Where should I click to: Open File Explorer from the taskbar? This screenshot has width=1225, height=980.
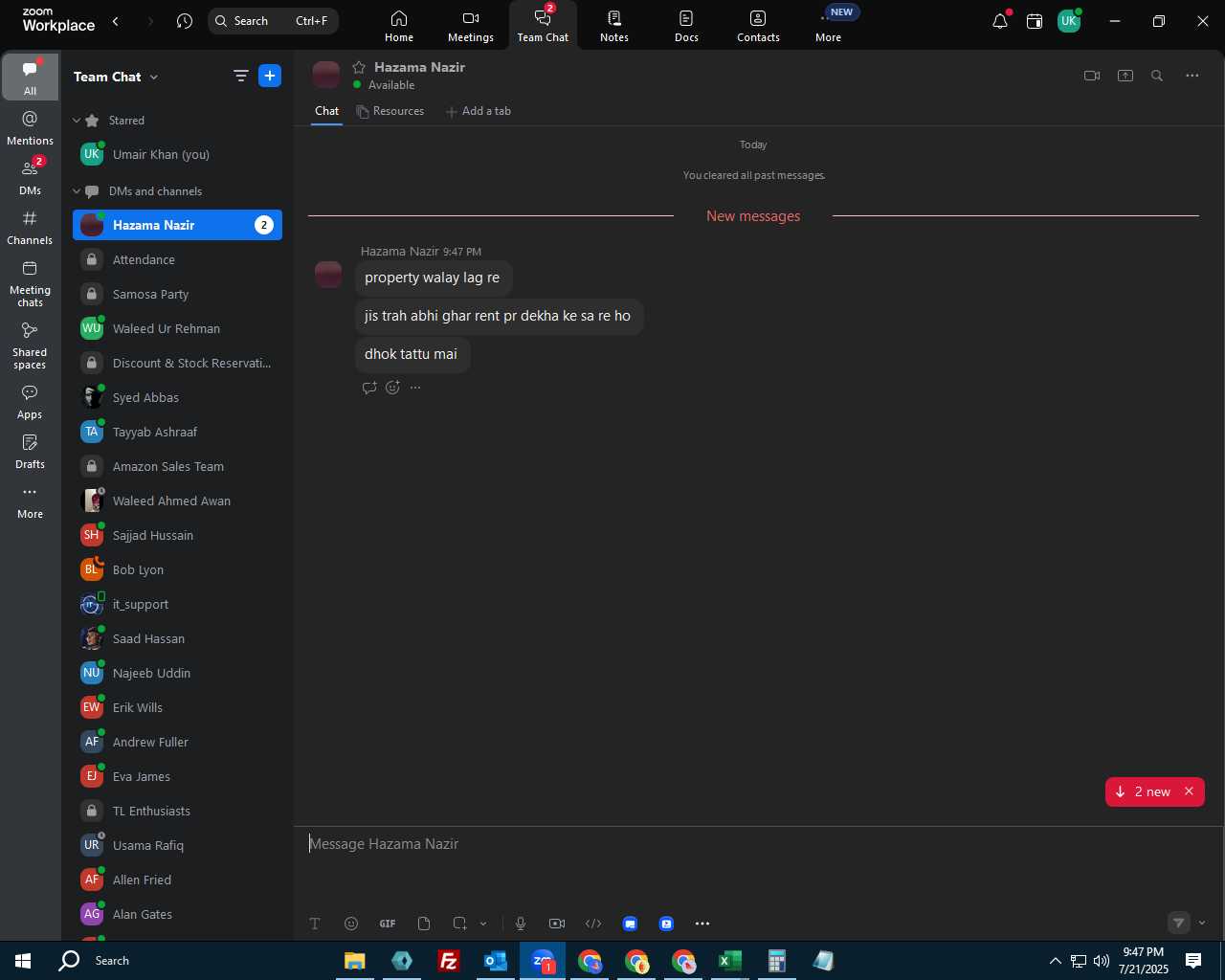tap(354, 961)
